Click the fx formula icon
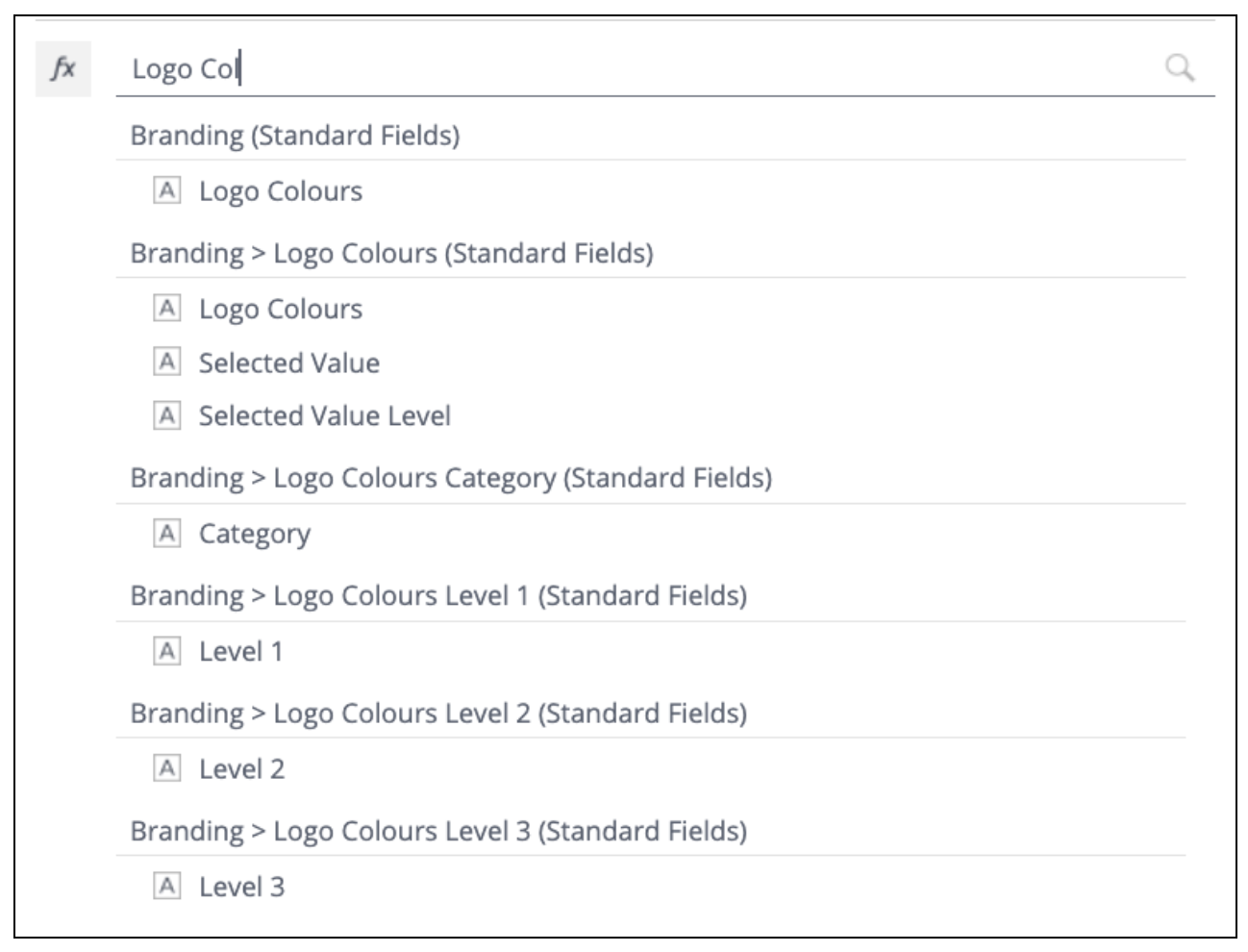This screenshot has height=952, width=1248. [x=63, y=69]
